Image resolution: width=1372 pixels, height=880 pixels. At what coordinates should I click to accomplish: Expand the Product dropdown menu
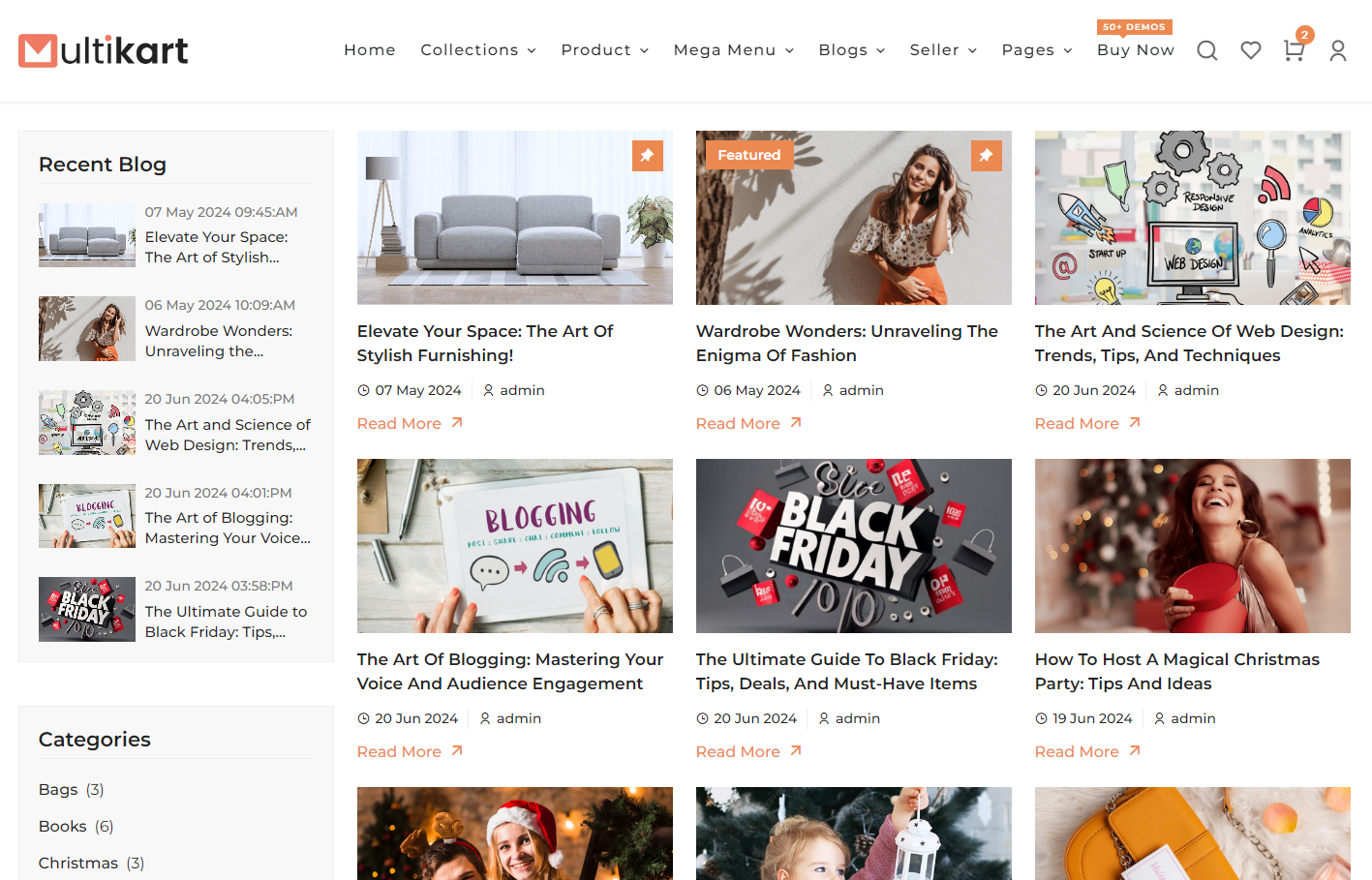click(x=604, y=50)
